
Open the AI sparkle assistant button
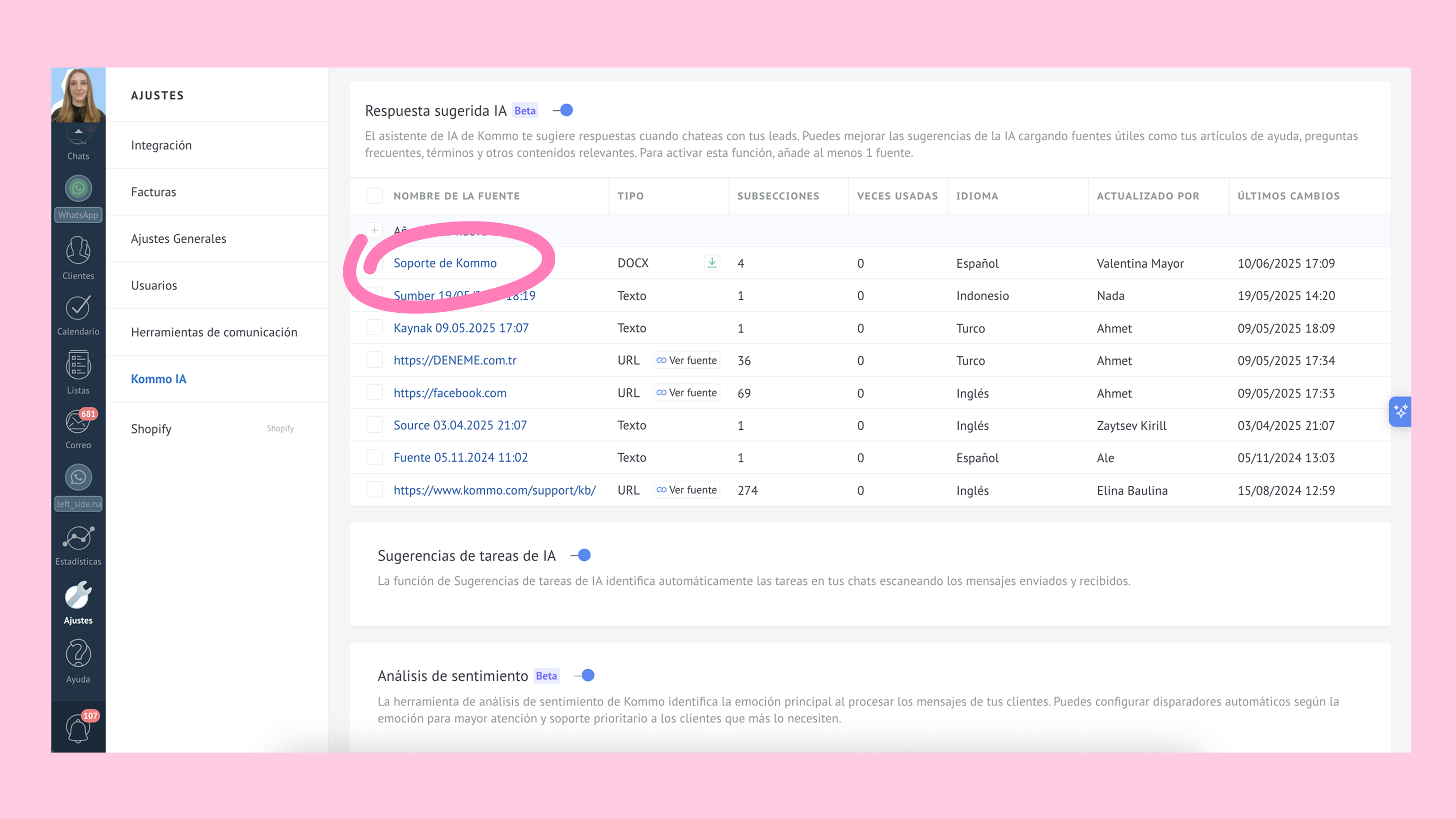pyautogui.click(x=1400, y=411)
